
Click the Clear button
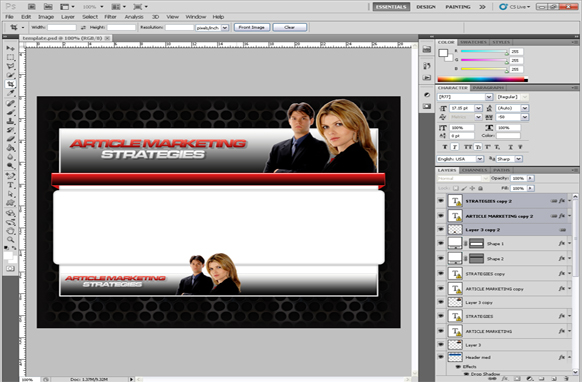click(290, 27)
